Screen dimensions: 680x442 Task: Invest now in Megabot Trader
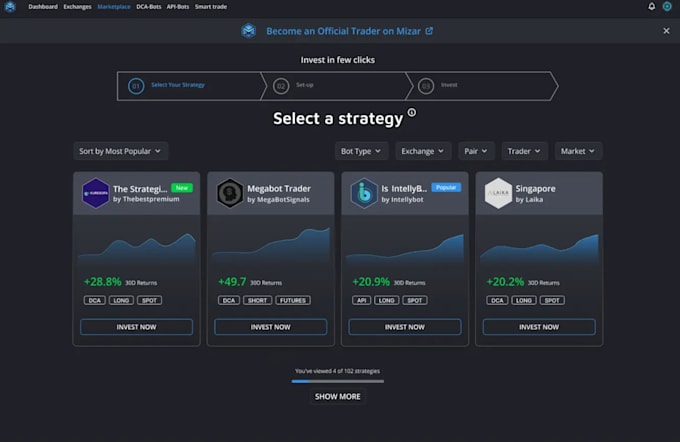(271, 327)
